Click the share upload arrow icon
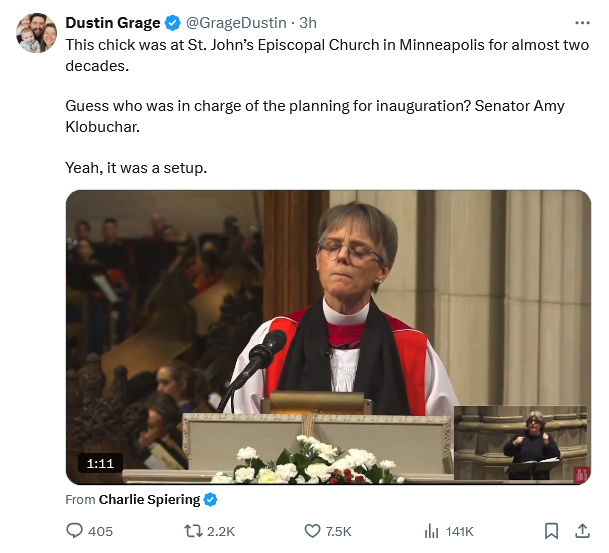The height and width of the screenshot is (553, 609). tap(583, 531)
